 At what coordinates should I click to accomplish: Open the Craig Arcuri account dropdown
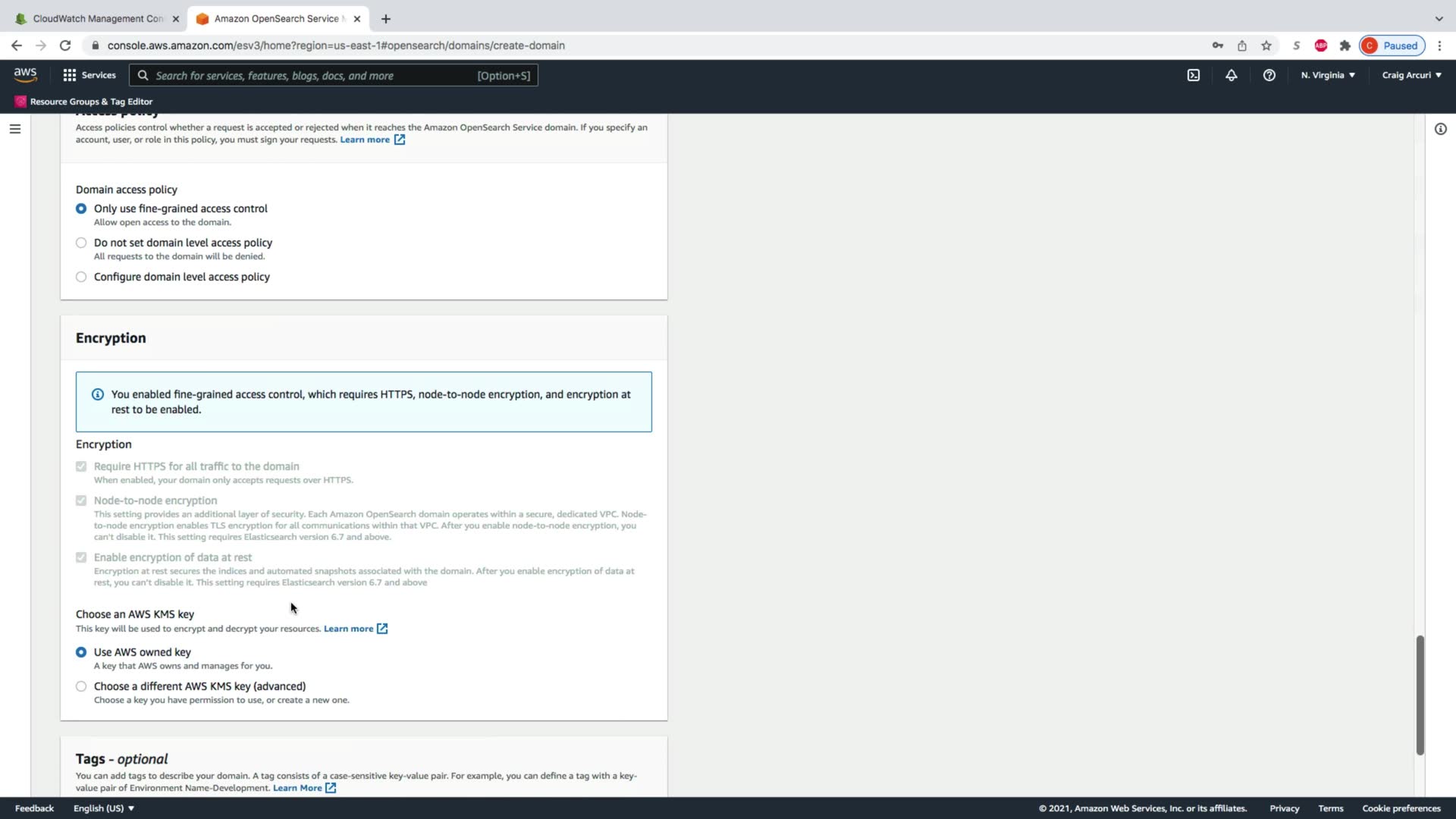[1411, 75]
